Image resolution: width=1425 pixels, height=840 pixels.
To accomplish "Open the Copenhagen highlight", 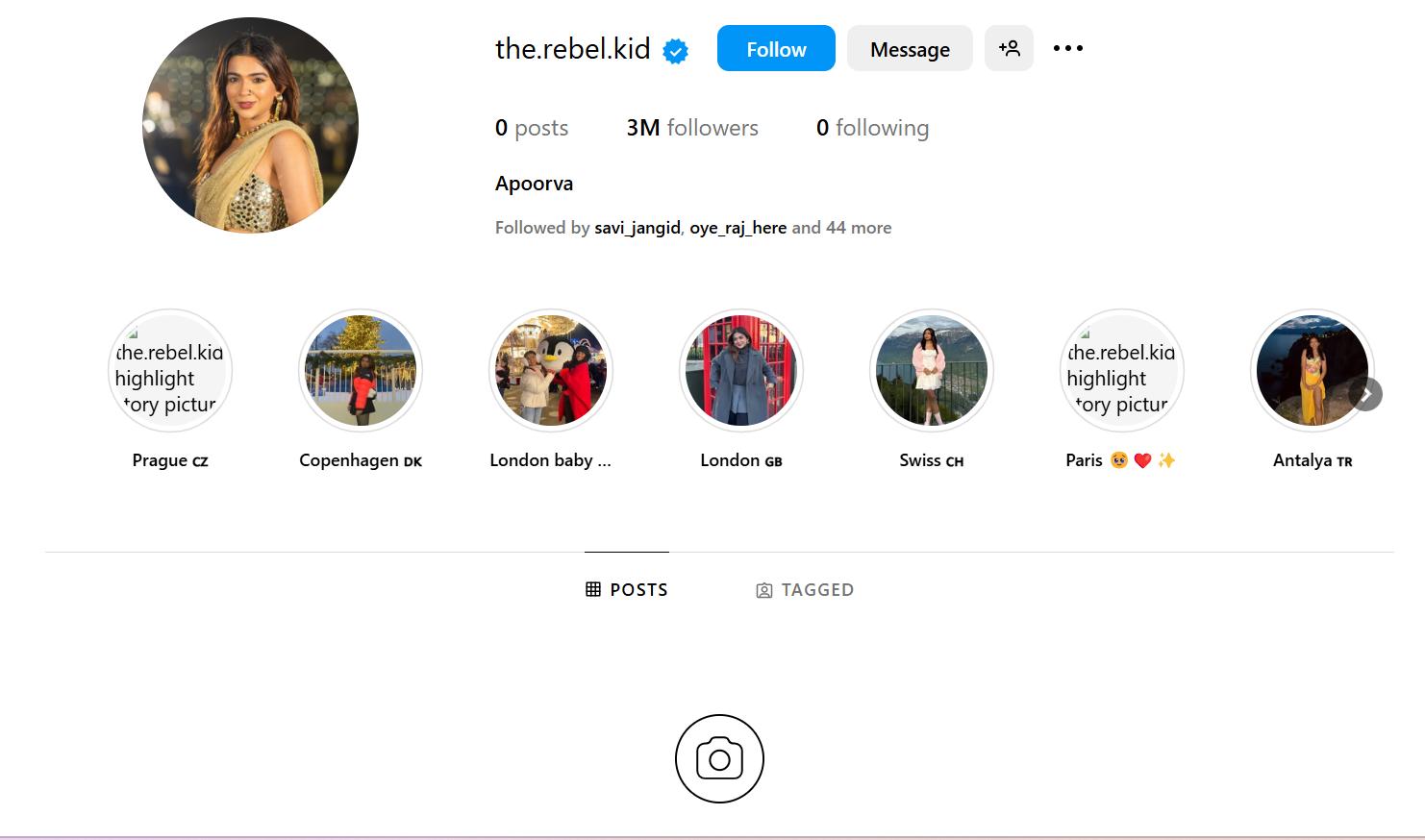I will pyautogui.click(x=361, y=371).
